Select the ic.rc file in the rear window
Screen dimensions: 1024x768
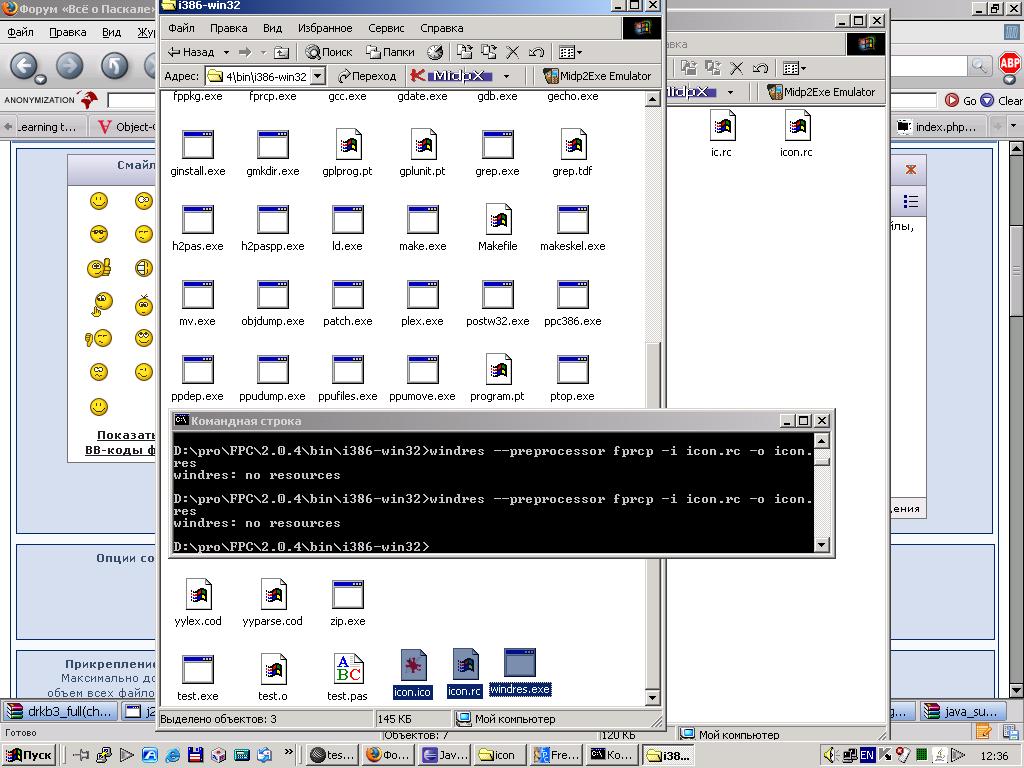tap(721, 127)
